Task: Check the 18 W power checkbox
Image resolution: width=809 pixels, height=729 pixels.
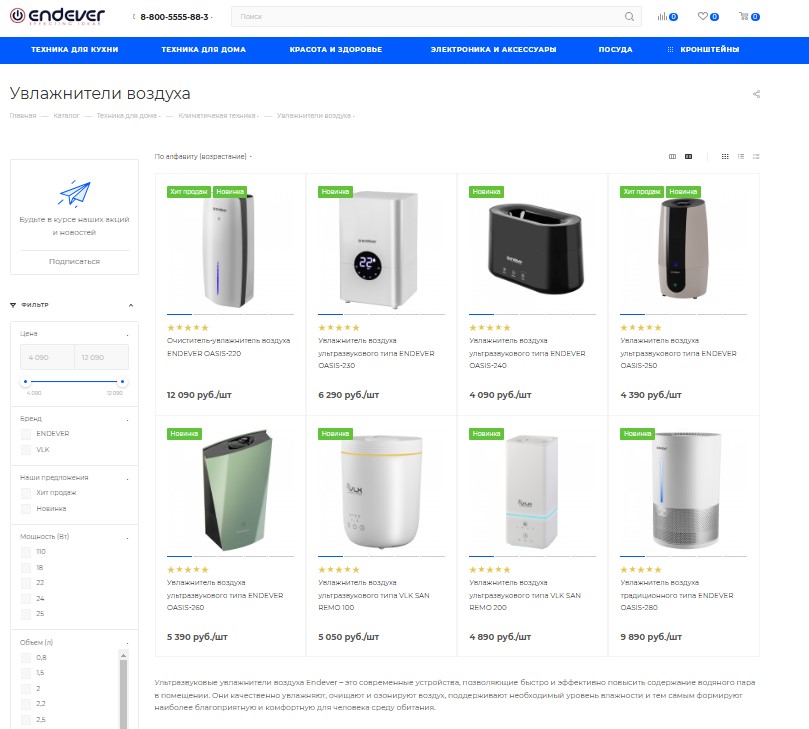Action: (26, 568)
